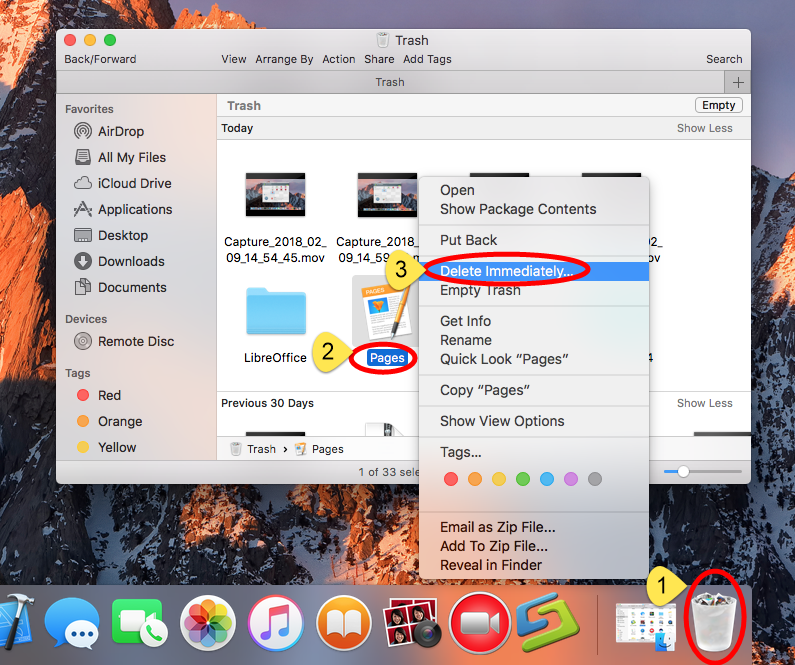Image resolution: width=795 pixels, height=665 pixels.
Task: Click the icon size slider
Action: [703, 471]
